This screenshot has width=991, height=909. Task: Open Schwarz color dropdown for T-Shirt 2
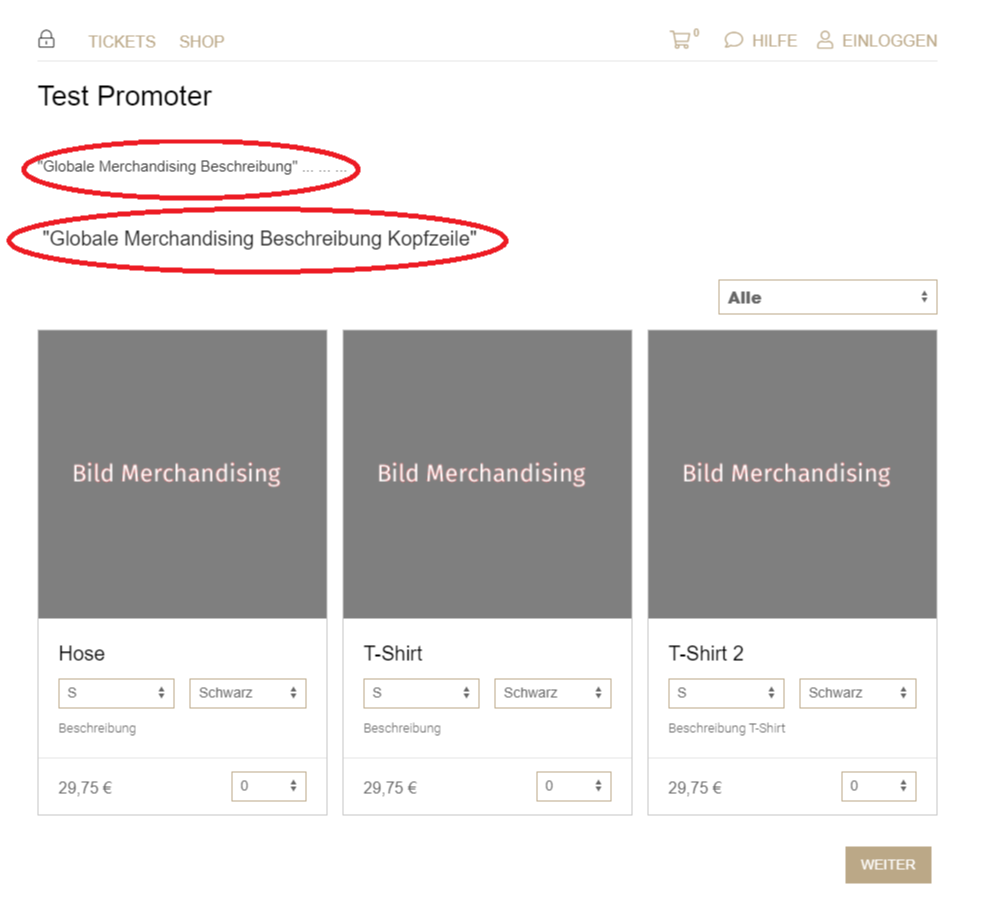(x=857, y=693)
